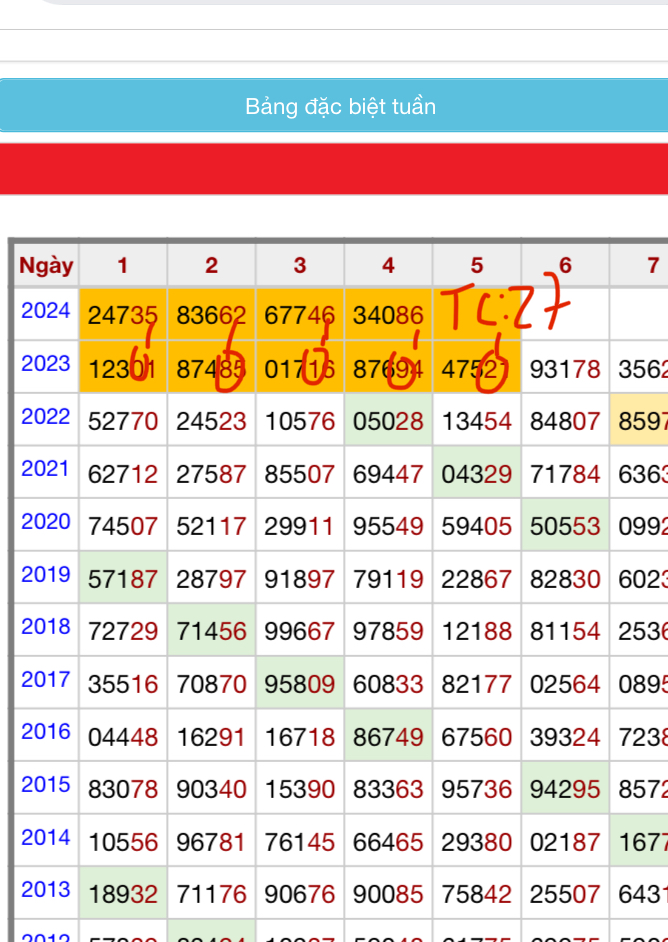Open the 2016 year link

tap(46, 732)
